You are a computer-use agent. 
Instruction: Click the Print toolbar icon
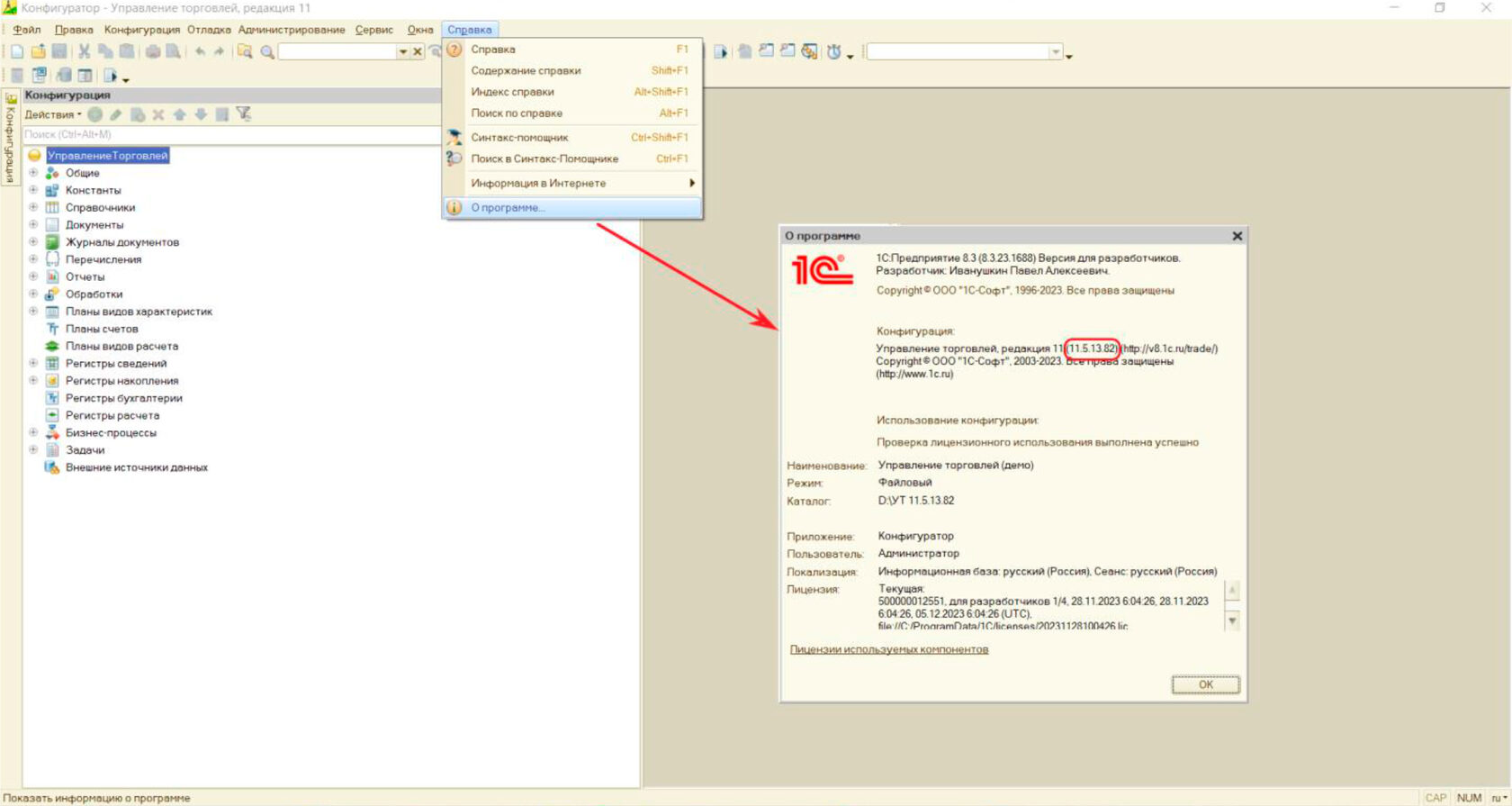[x=152, y=51]
